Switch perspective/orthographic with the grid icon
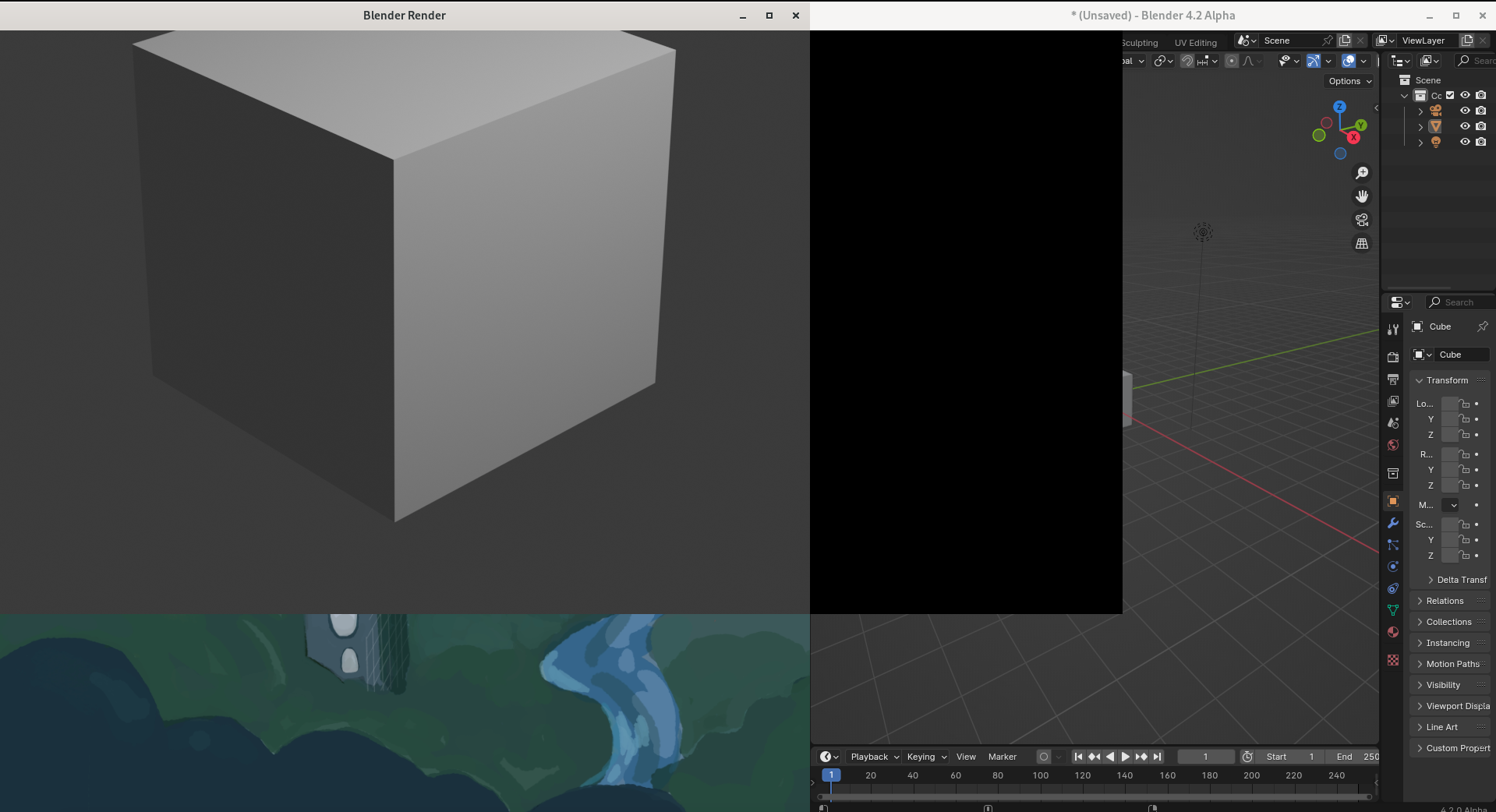This screenshot has height=812, width=1496. (x=1362, y=244)
